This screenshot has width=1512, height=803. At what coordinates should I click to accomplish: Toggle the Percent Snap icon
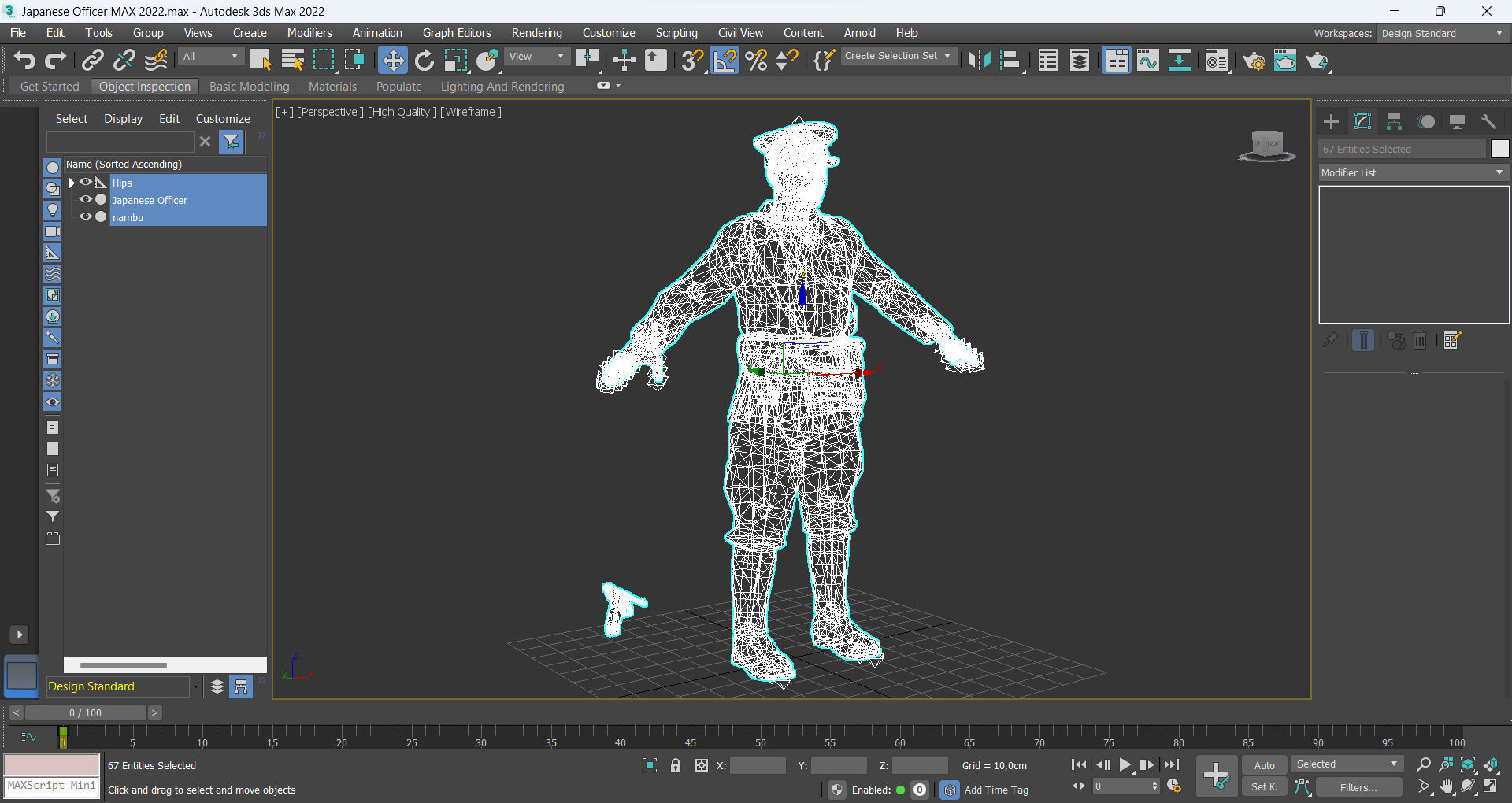756,61
